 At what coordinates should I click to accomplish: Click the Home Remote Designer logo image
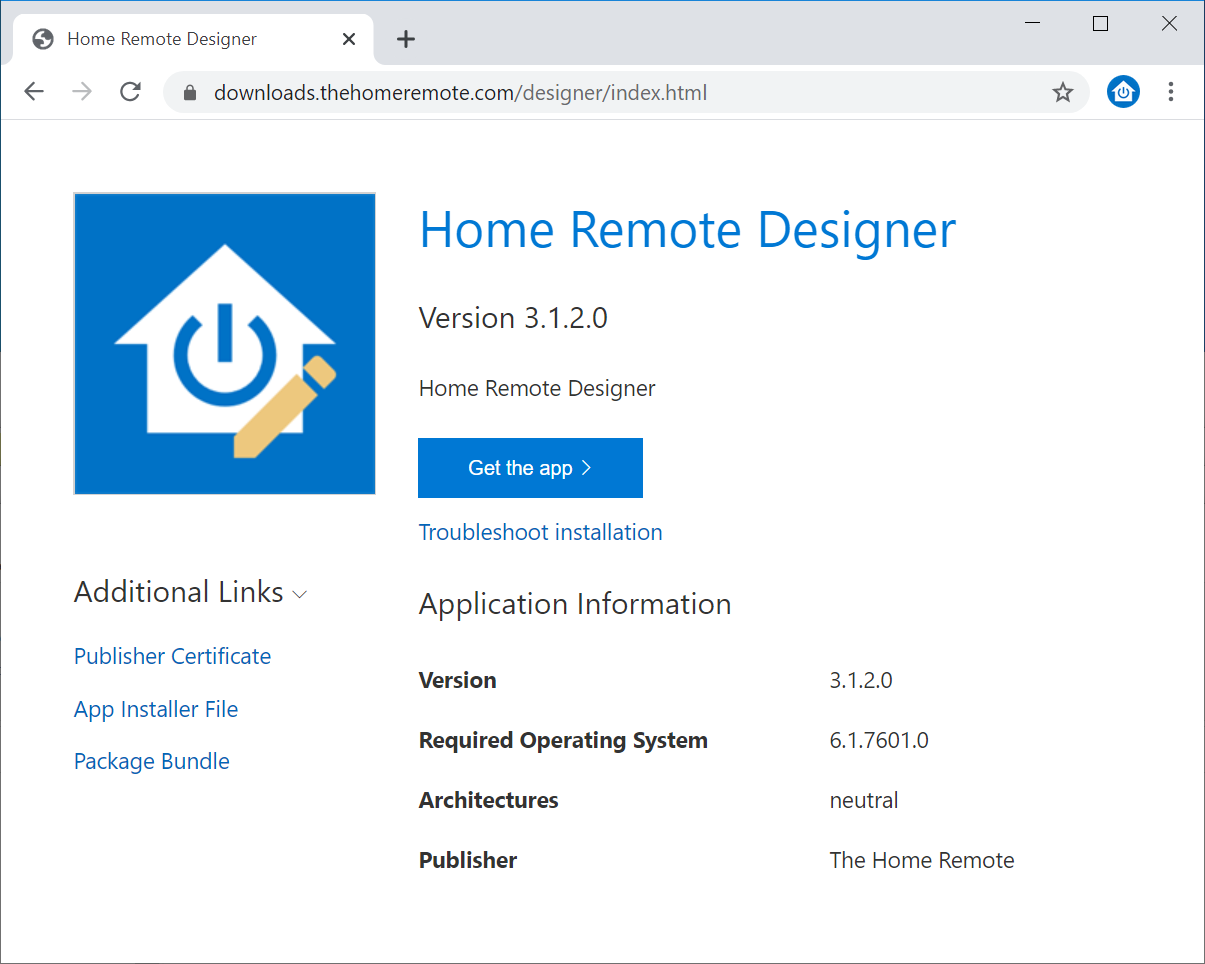point(225,343)
